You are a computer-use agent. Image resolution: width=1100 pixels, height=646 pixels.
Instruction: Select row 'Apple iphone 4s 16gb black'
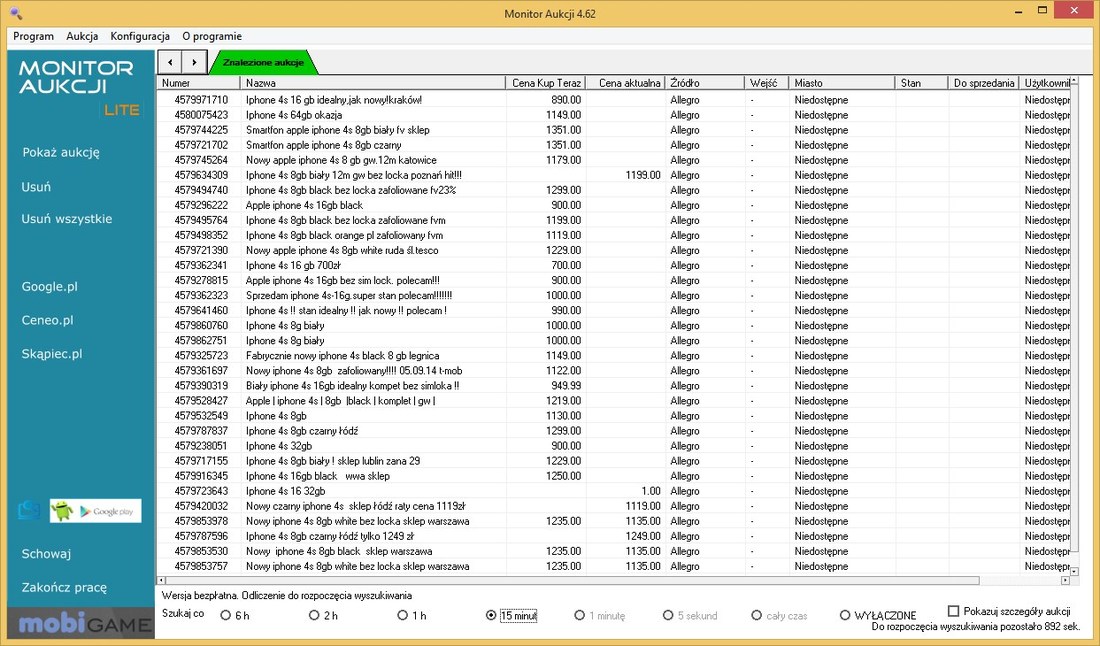[x=614, y=206]
